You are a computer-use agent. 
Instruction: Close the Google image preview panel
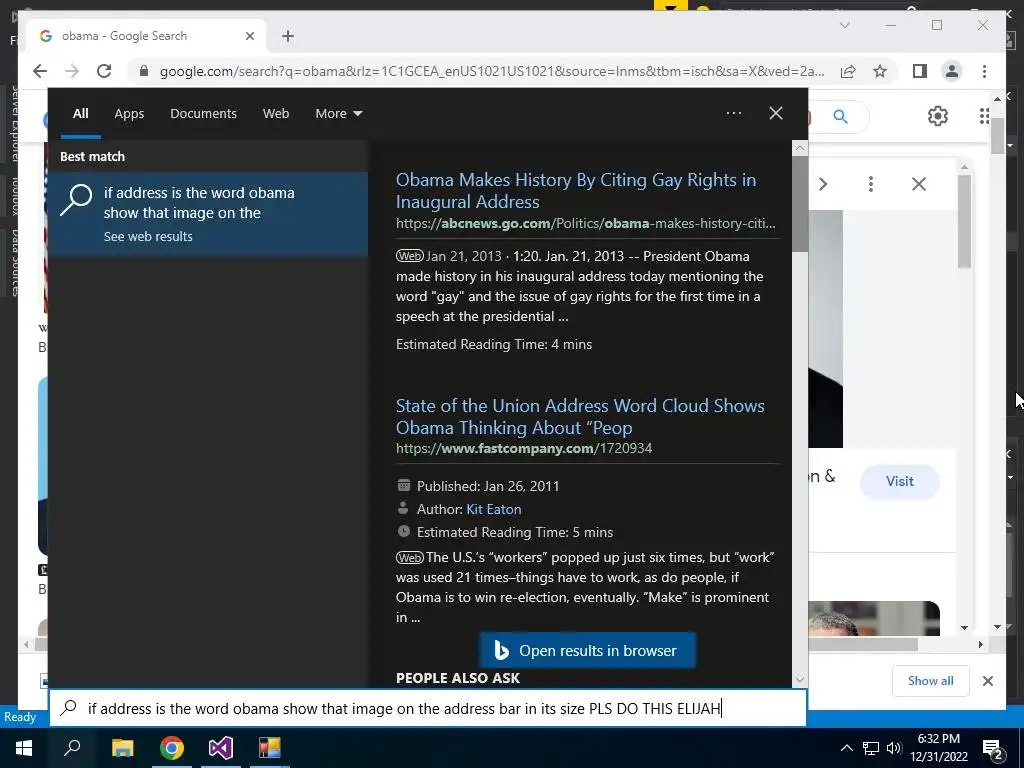tap(918, 184)
